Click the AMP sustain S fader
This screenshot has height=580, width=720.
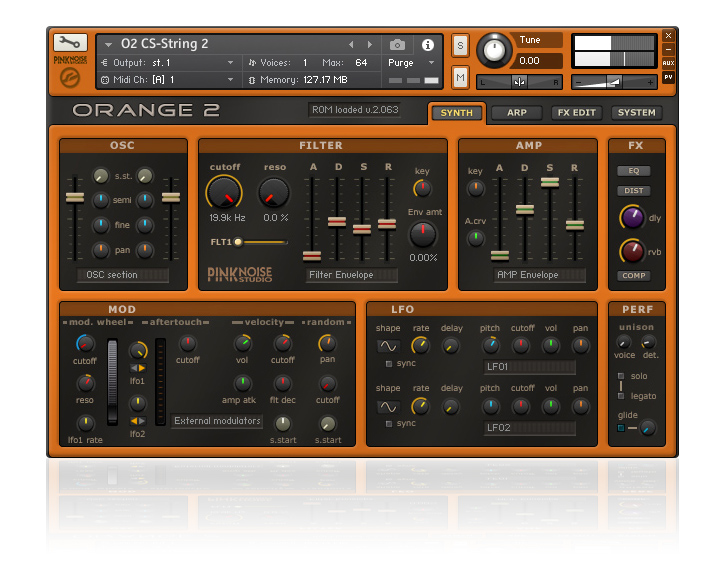point(550,182)
